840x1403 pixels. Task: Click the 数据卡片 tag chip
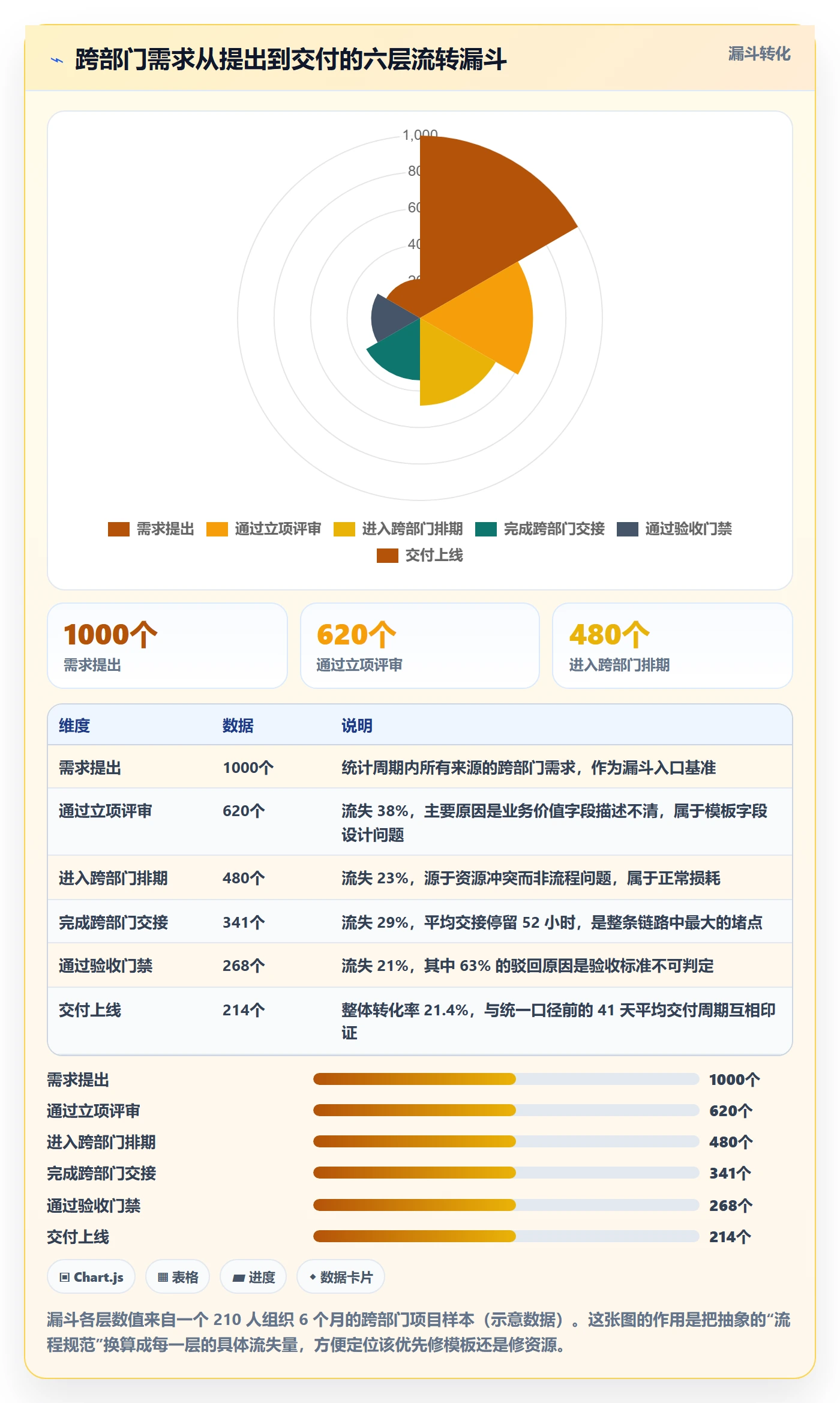coord(341,1277)
